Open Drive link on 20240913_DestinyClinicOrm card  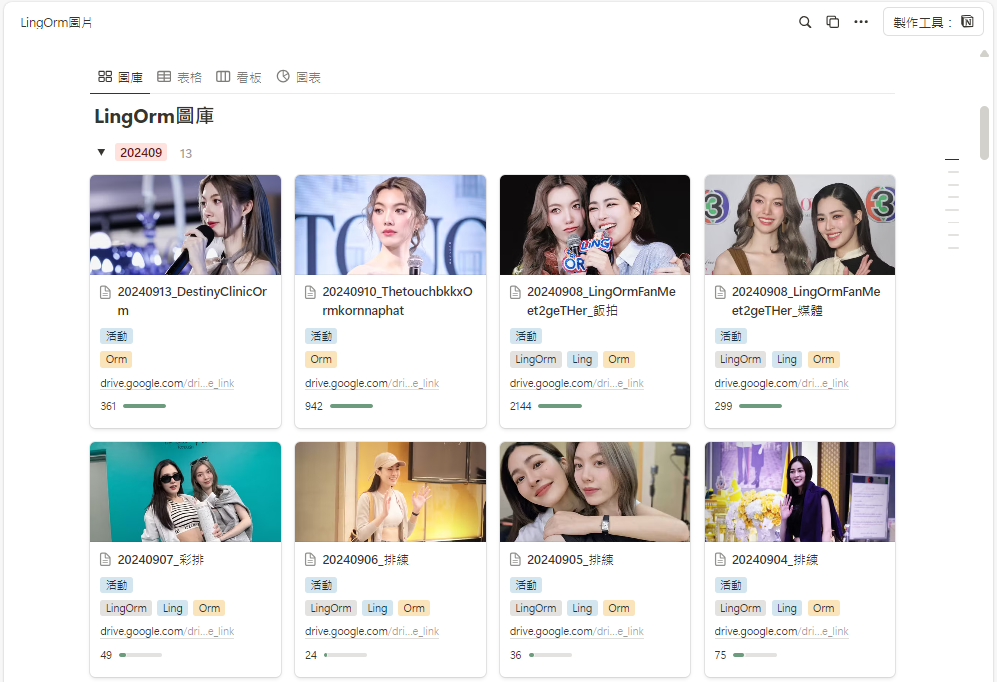click(167, 383)
